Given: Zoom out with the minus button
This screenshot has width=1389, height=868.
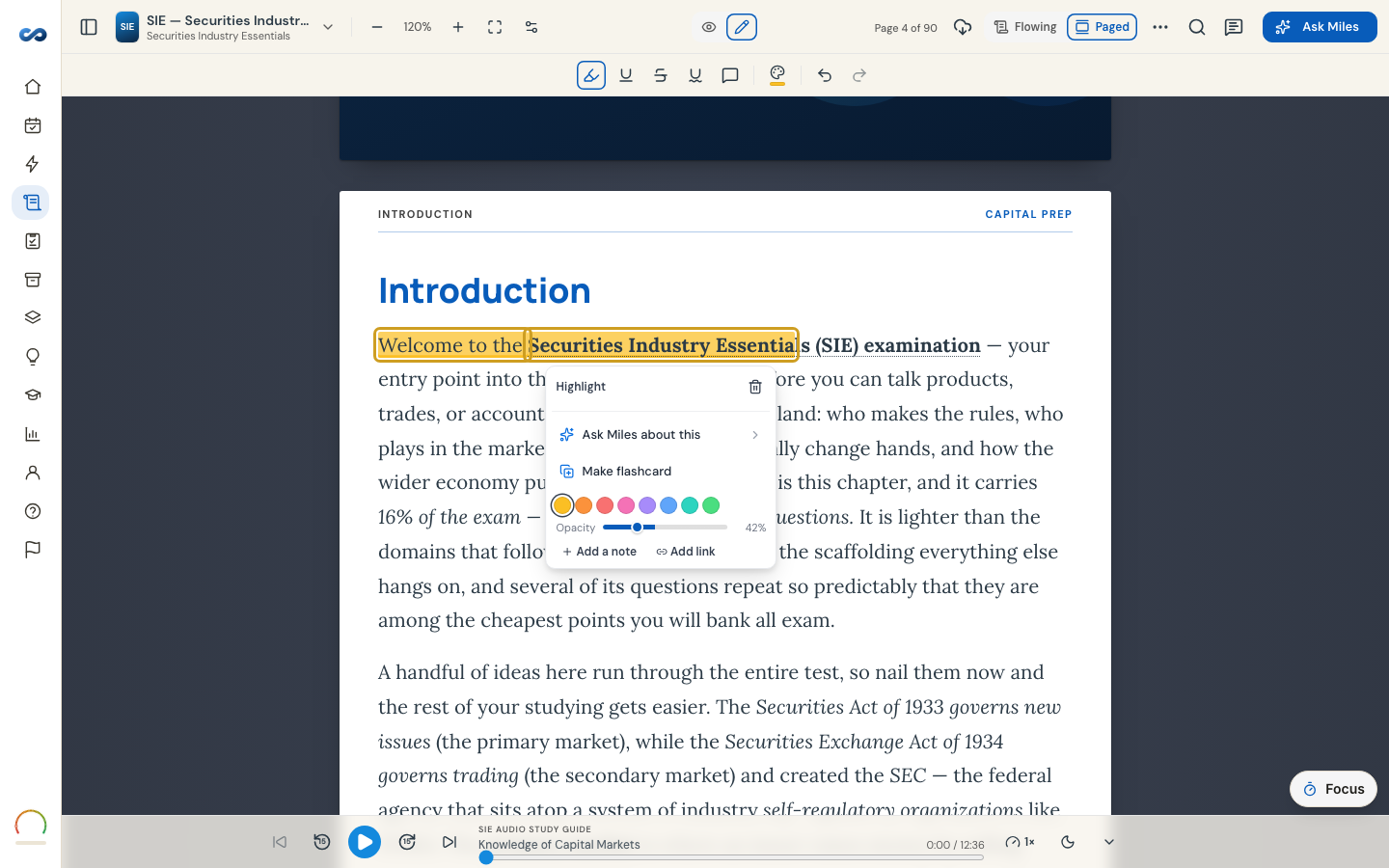Looking at the screenshot, I should (x=377, y=27).
